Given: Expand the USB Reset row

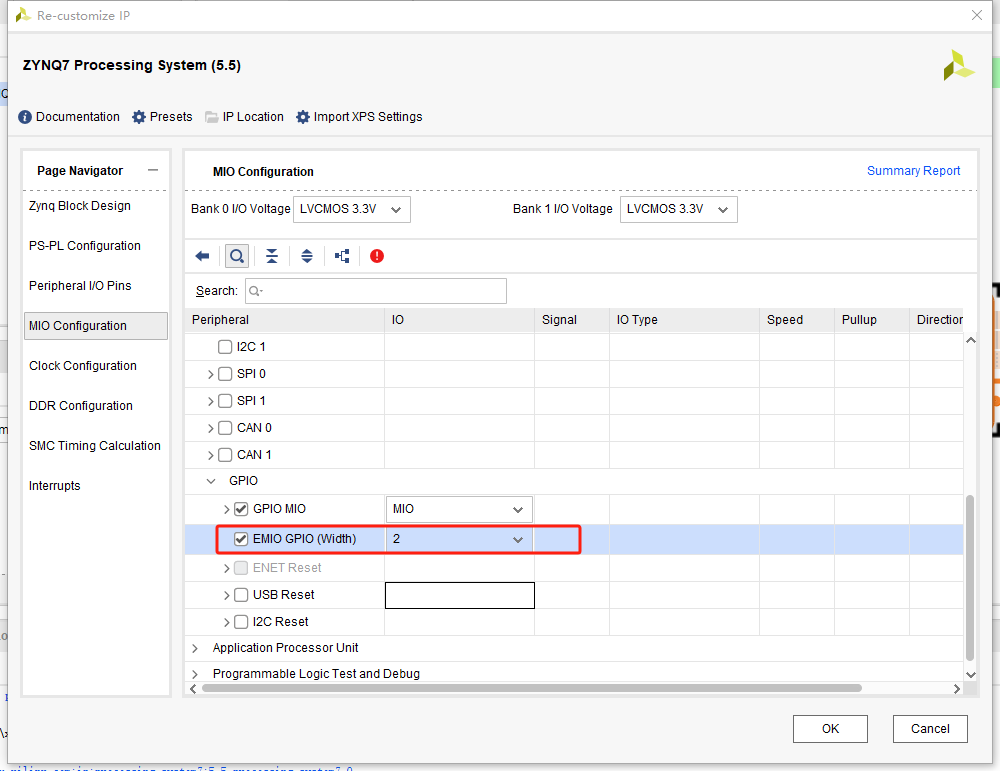Looking at the screenshot, I should click(226, 596).
